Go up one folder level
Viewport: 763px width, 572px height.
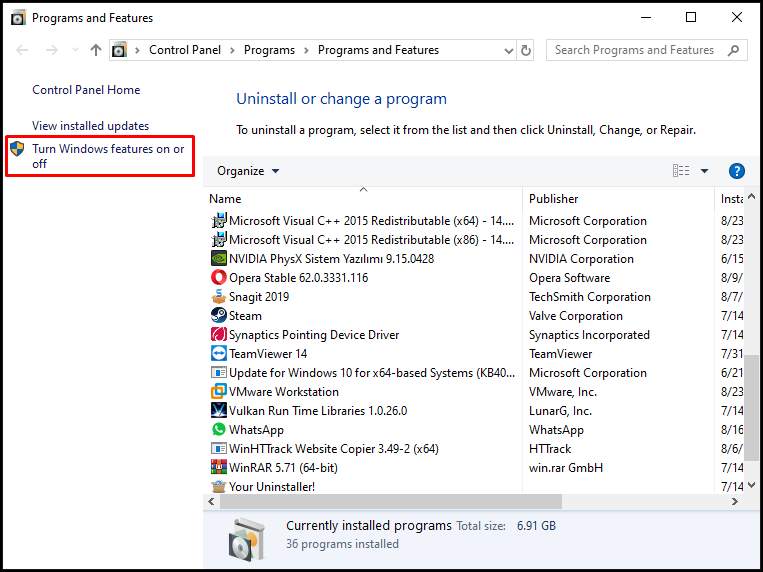(x=96, y=50)
